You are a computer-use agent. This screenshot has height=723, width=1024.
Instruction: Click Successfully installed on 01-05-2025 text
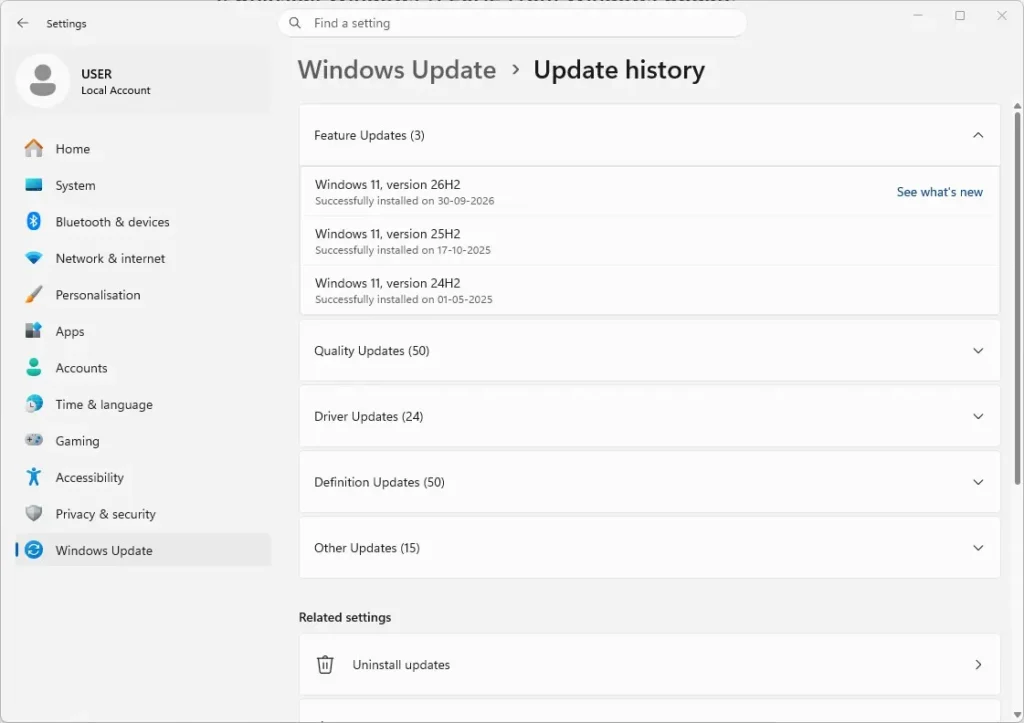click(404, 299)
